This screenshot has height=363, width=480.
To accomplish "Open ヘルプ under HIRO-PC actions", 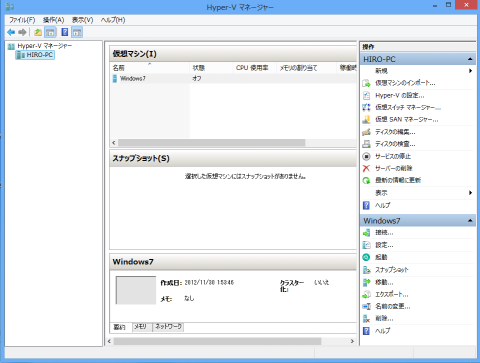I will coord(383,205).
